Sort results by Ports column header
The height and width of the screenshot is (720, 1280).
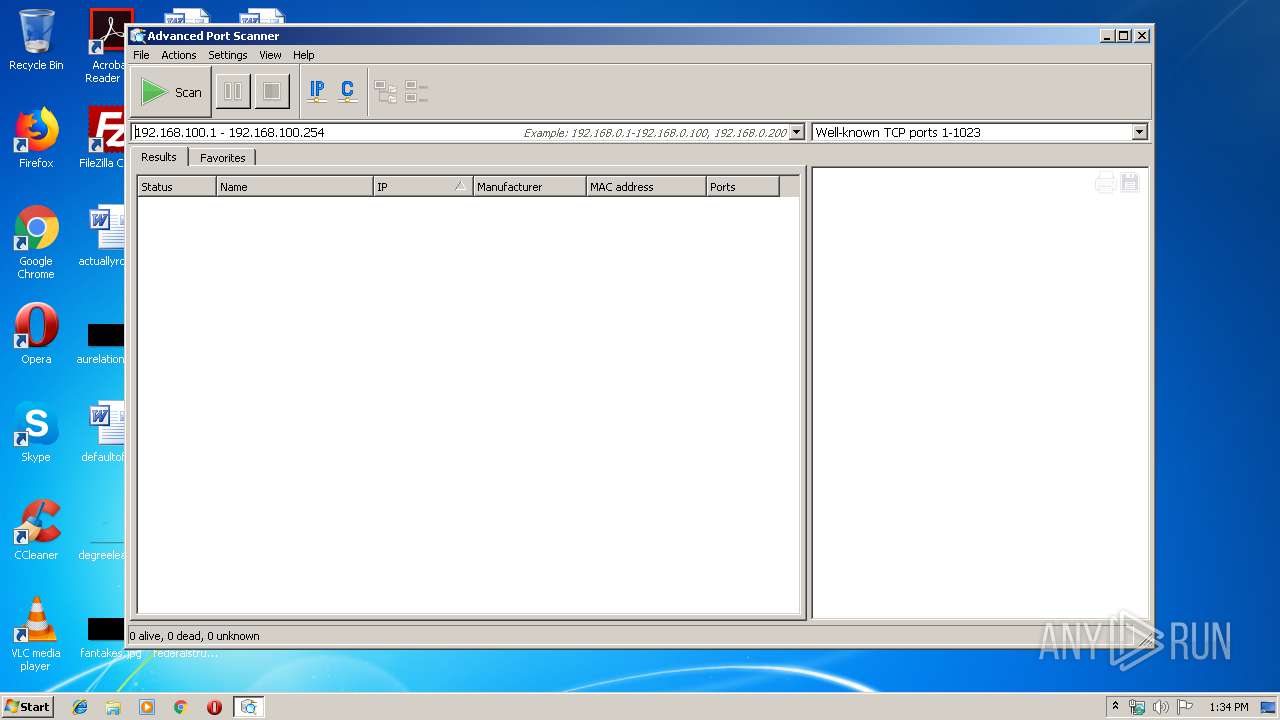pyautogui.click(x=742, y=187)
